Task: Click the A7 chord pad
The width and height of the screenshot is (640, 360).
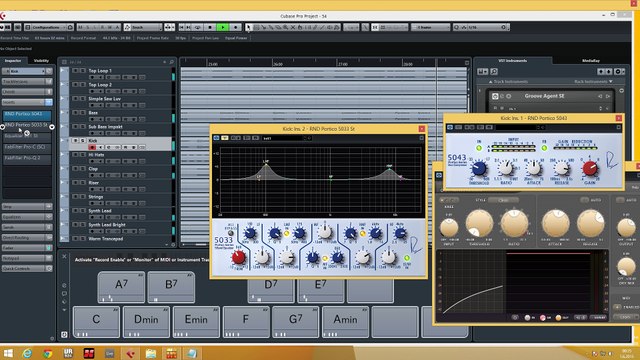Action: pyautogui.click(x=121, y=287)
